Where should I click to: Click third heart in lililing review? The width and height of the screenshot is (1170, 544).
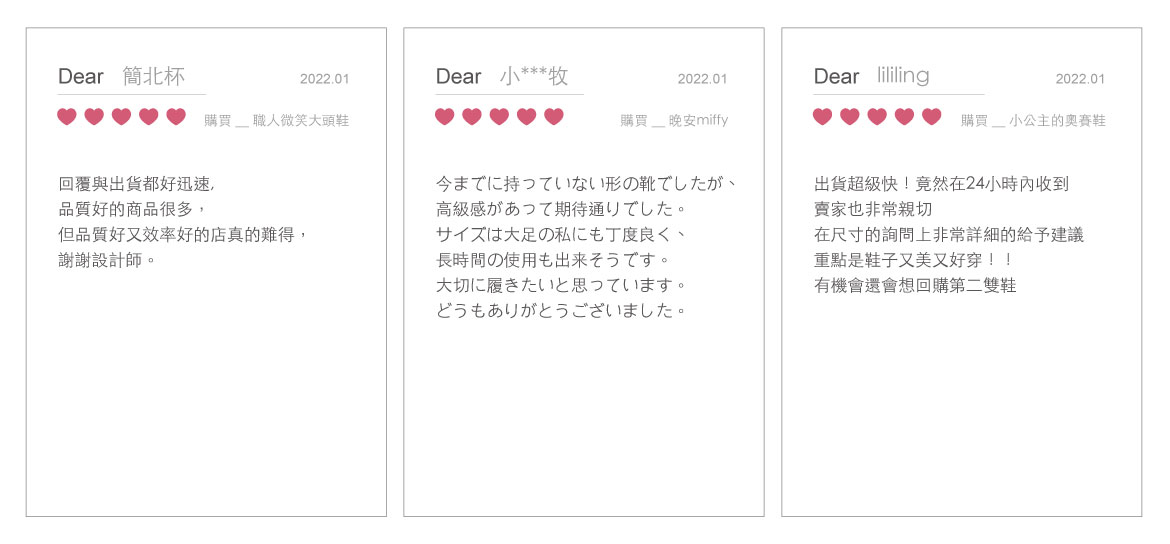[x=877, y=117]
